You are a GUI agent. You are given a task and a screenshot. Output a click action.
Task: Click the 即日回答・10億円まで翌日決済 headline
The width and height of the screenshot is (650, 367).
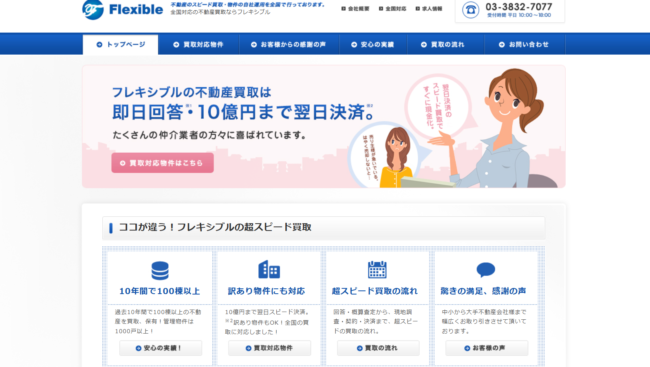(243, 112)
